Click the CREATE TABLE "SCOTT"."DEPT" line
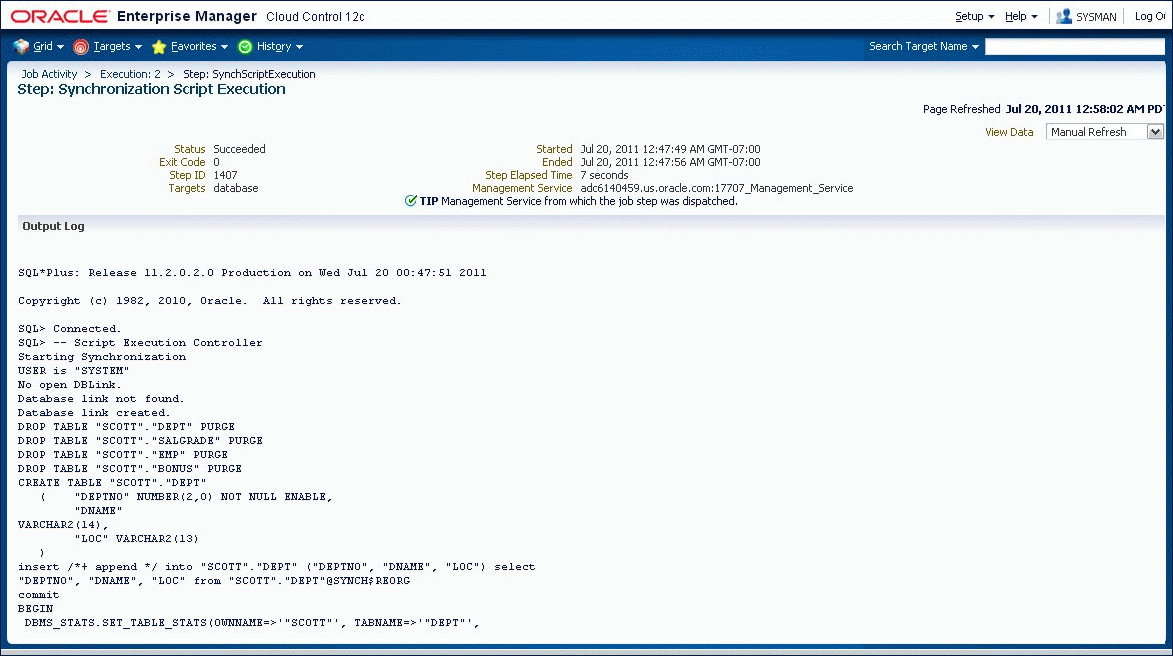The height and width of the screenshot is (656, 1173). coord(112,482)
